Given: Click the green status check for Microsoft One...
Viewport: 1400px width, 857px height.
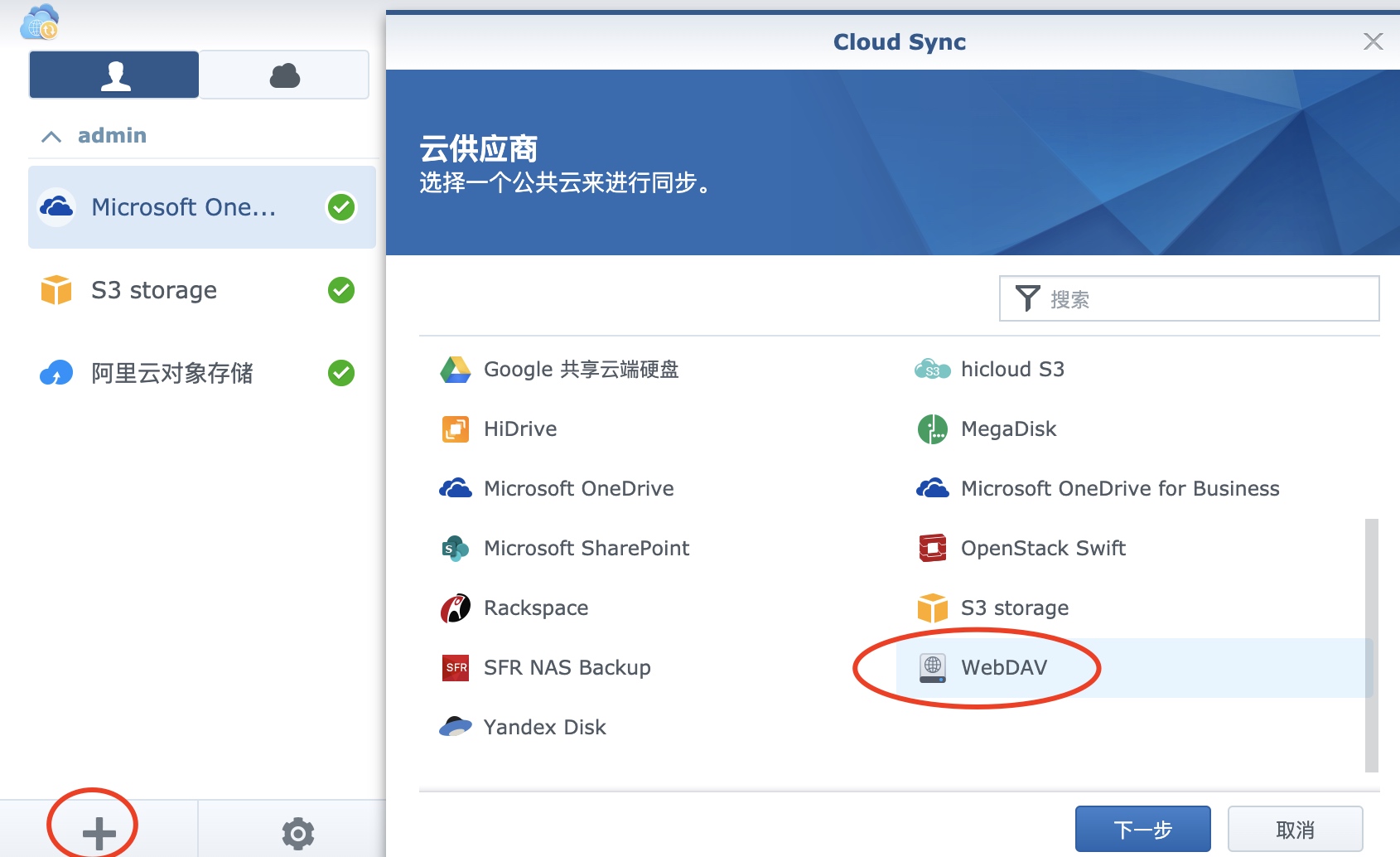Looking at the screenshot, I should 341,207.
